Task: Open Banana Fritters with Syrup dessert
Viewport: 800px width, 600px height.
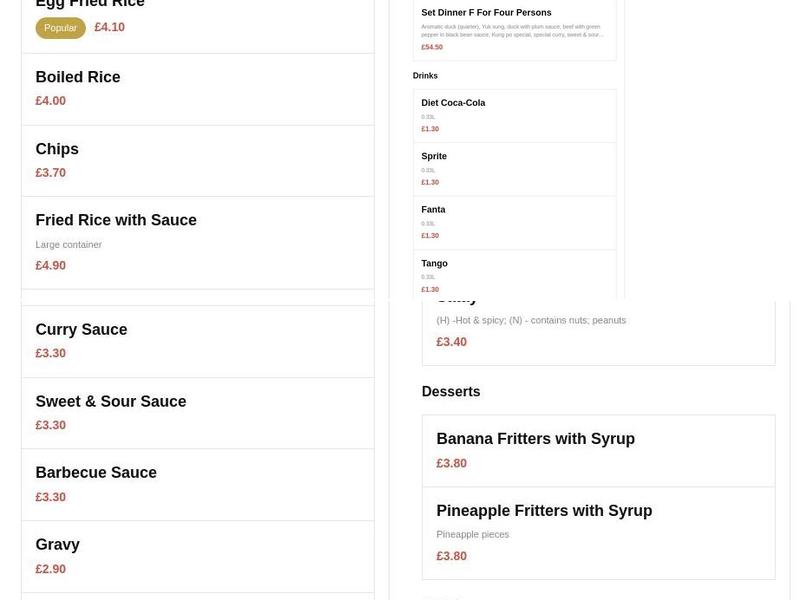Action: (535, 439)
